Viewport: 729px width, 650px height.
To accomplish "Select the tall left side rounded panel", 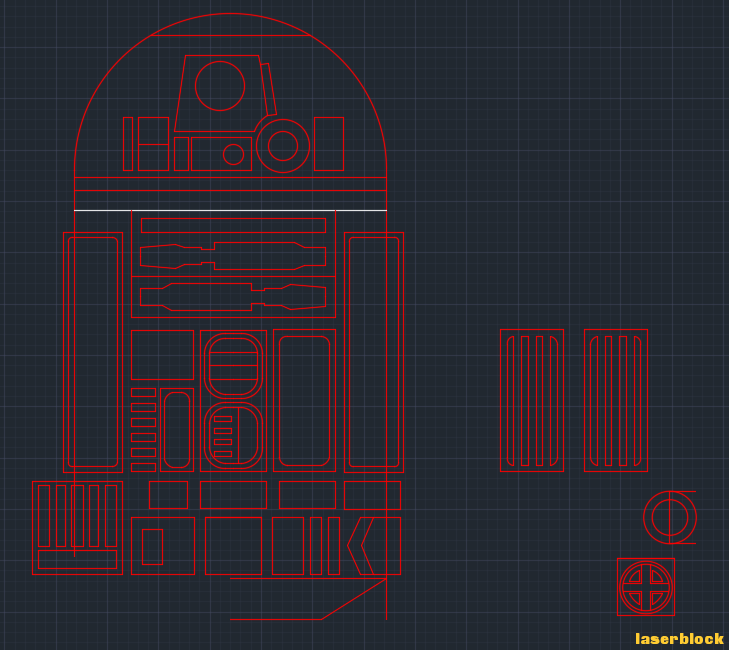I will click(93, 352).
